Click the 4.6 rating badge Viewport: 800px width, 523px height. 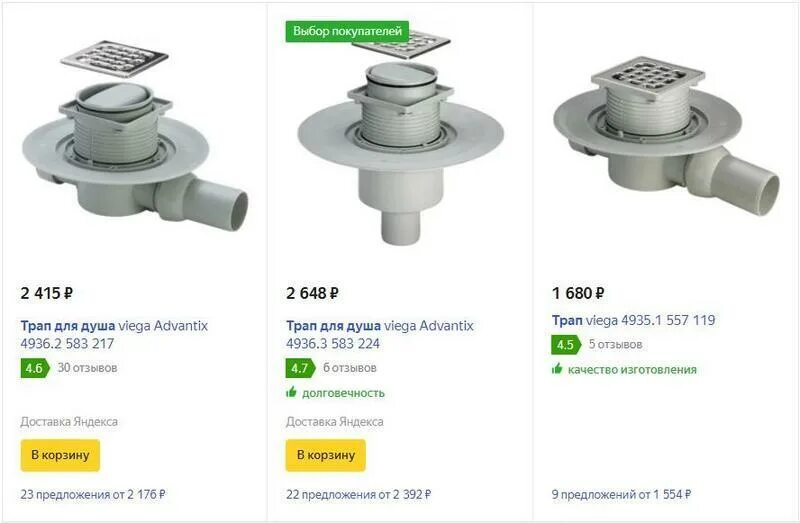[x=35, y=368]
